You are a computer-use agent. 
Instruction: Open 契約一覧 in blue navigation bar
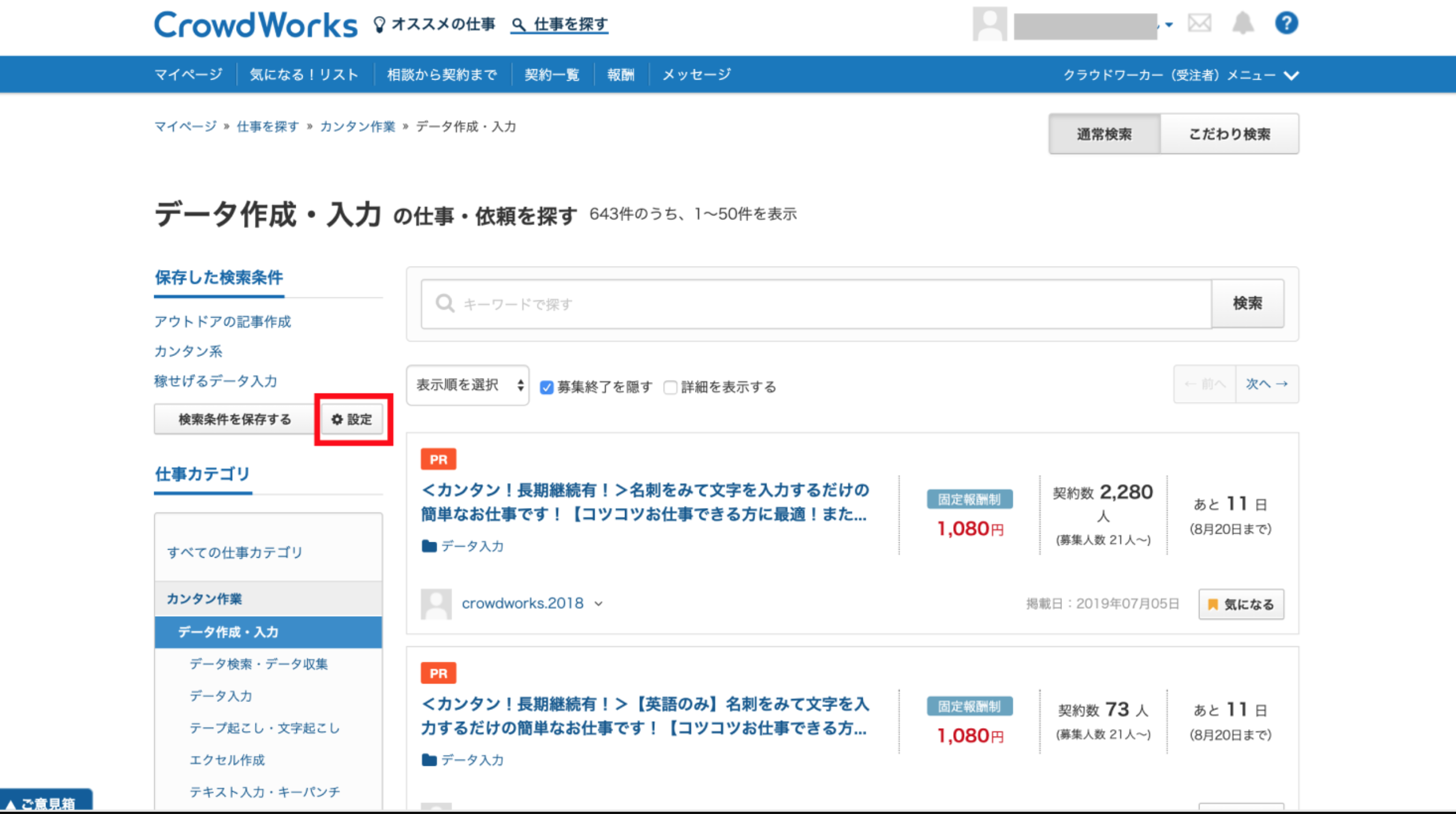[x=552, y=75]
